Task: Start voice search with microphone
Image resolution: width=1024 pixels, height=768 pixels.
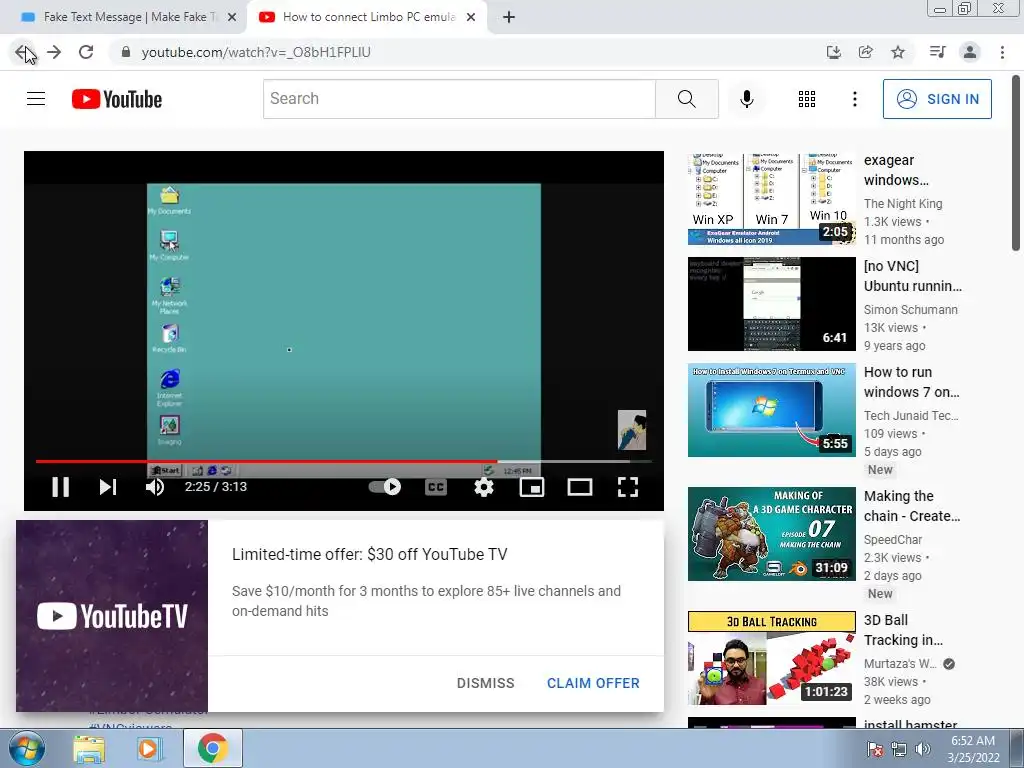Action: 746,99
